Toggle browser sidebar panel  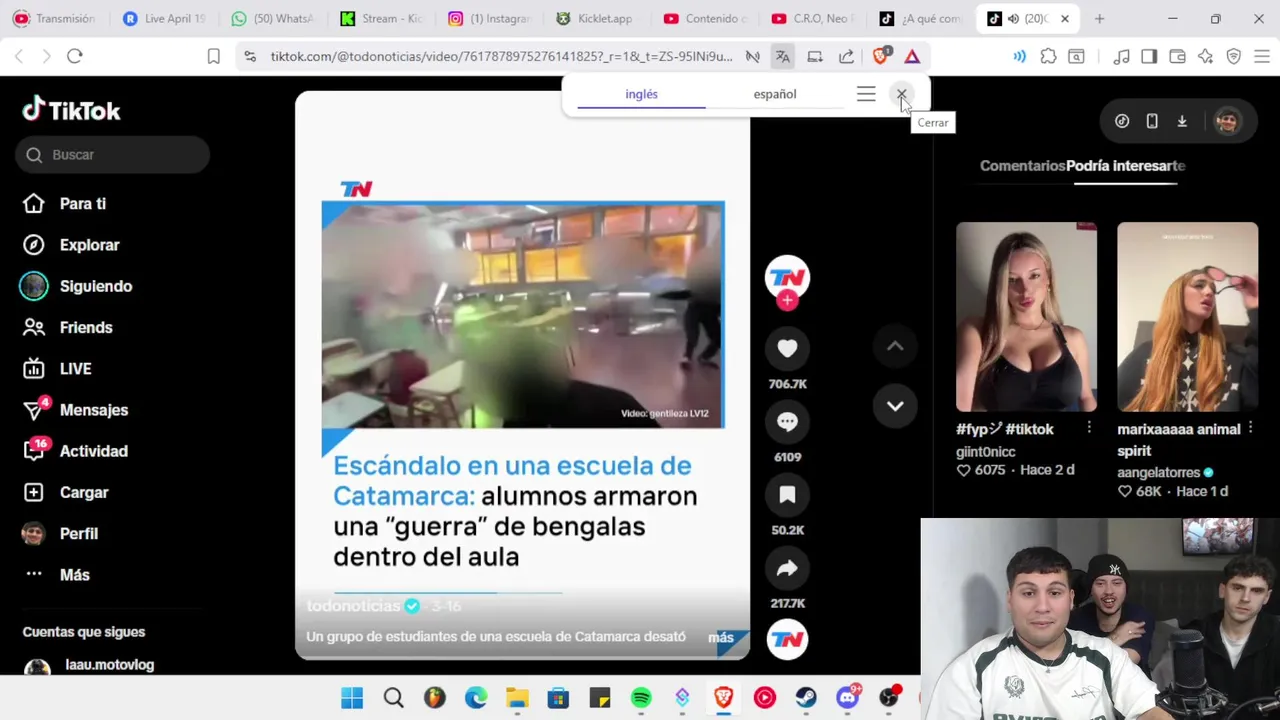pyautogui.click(x=1149, y=56)
